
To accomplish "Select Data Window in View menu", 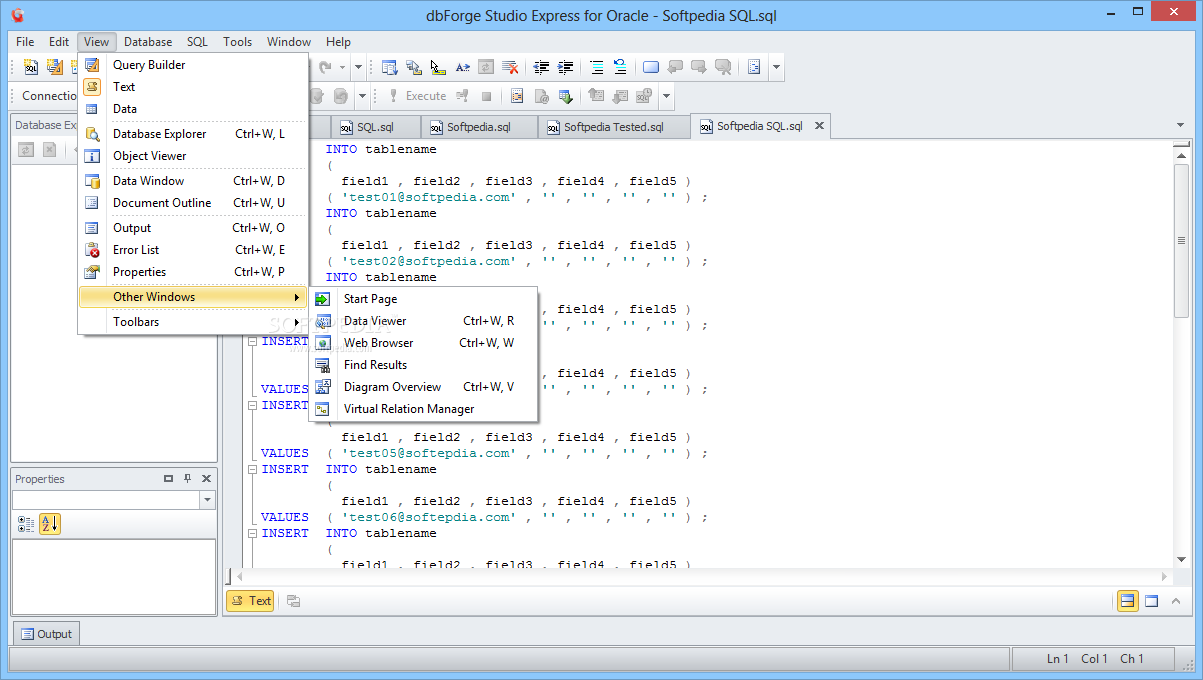I will [x=192, y=181].
